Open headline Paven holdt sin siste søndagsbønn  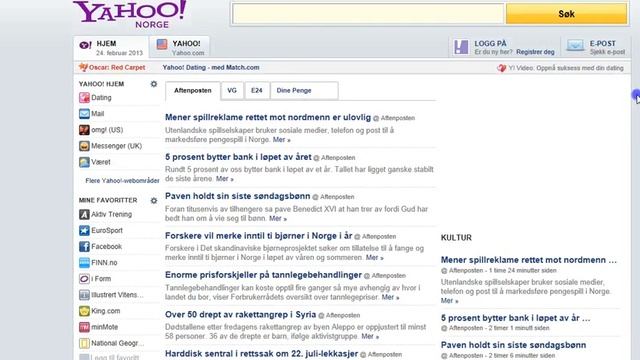pos(238,196)
